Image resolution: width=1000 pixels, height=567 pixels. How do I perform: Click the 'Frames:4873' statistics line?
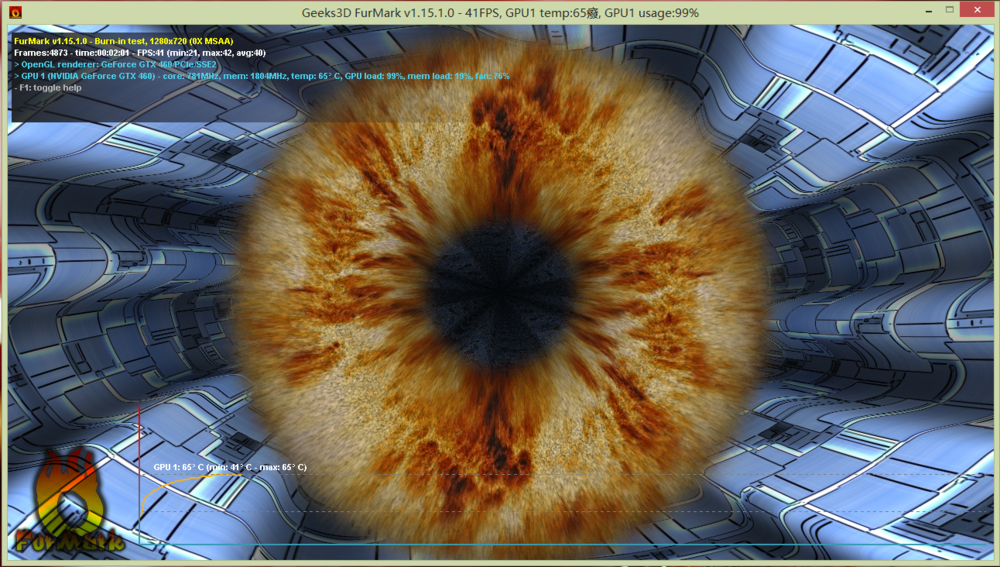(x=140, y=53)
